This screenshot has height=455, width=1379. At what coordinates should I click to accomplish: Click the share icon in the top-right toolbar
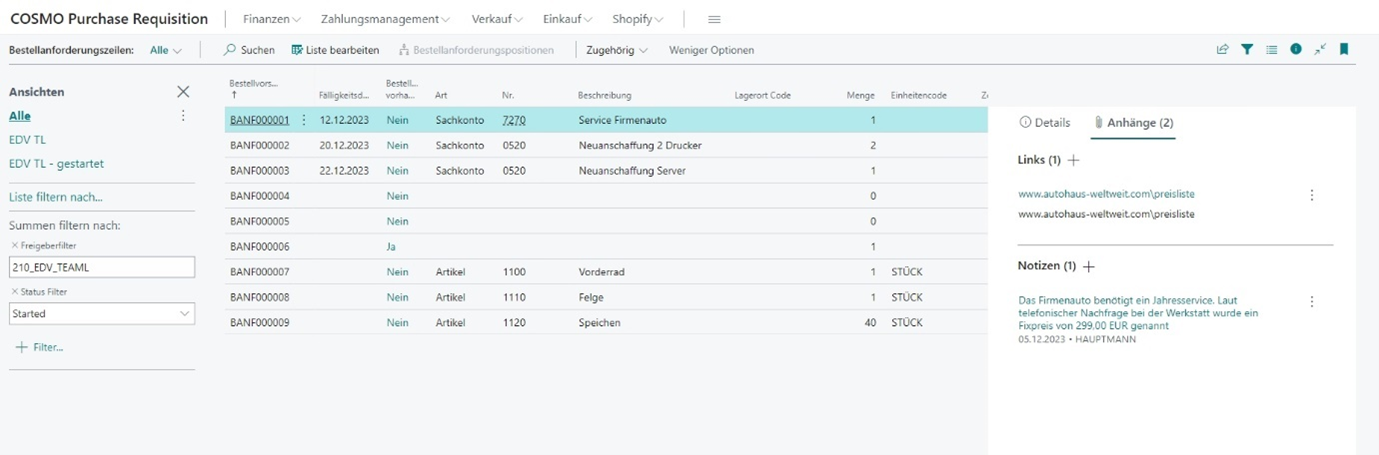(x=1222, y=49)
